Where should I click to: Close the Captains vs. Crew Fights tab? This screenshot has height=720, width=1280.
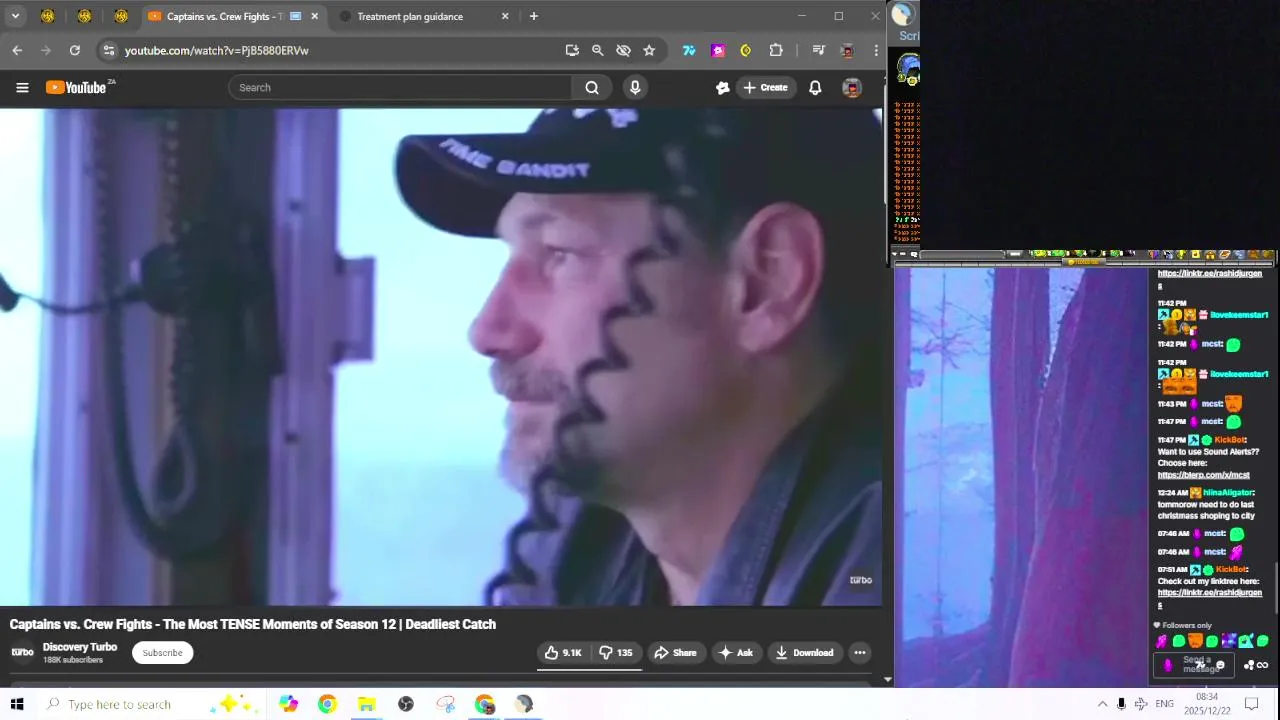click(x=315, y=16)
